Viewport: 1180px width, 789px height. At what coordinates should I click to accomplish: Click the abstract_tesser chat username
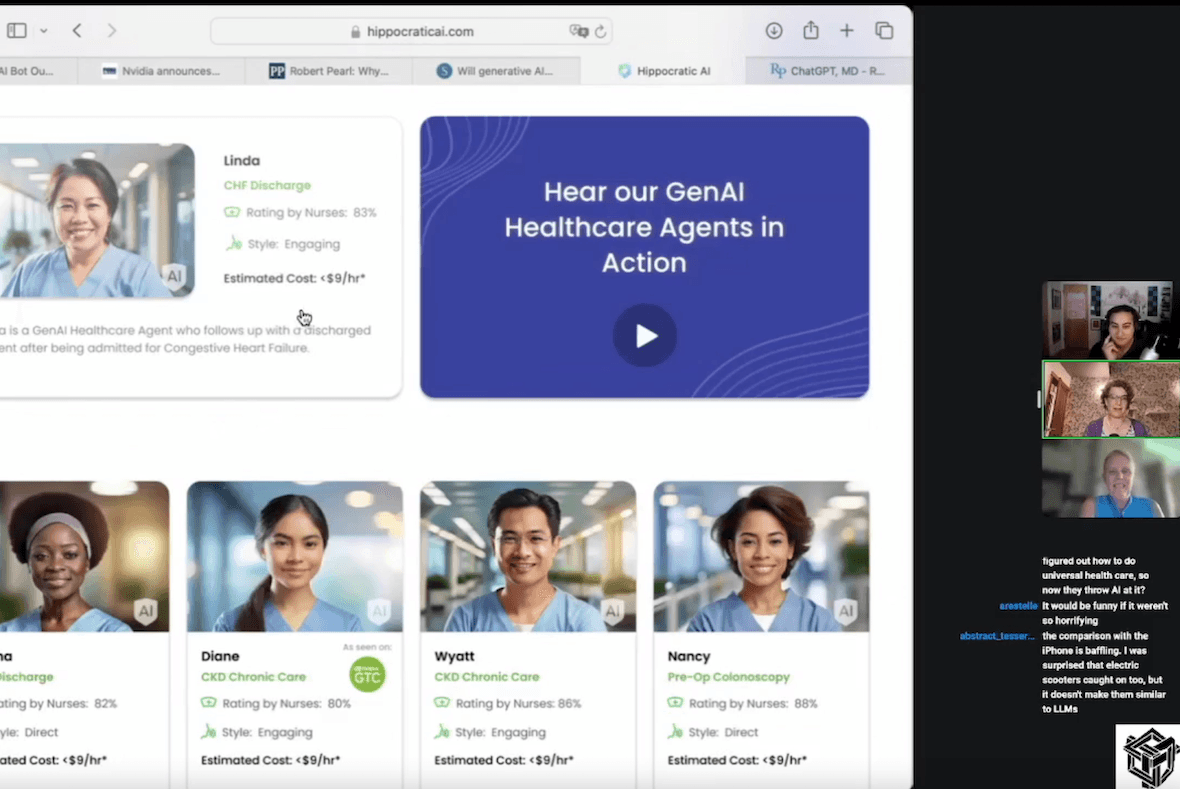[x=997, y=636]
